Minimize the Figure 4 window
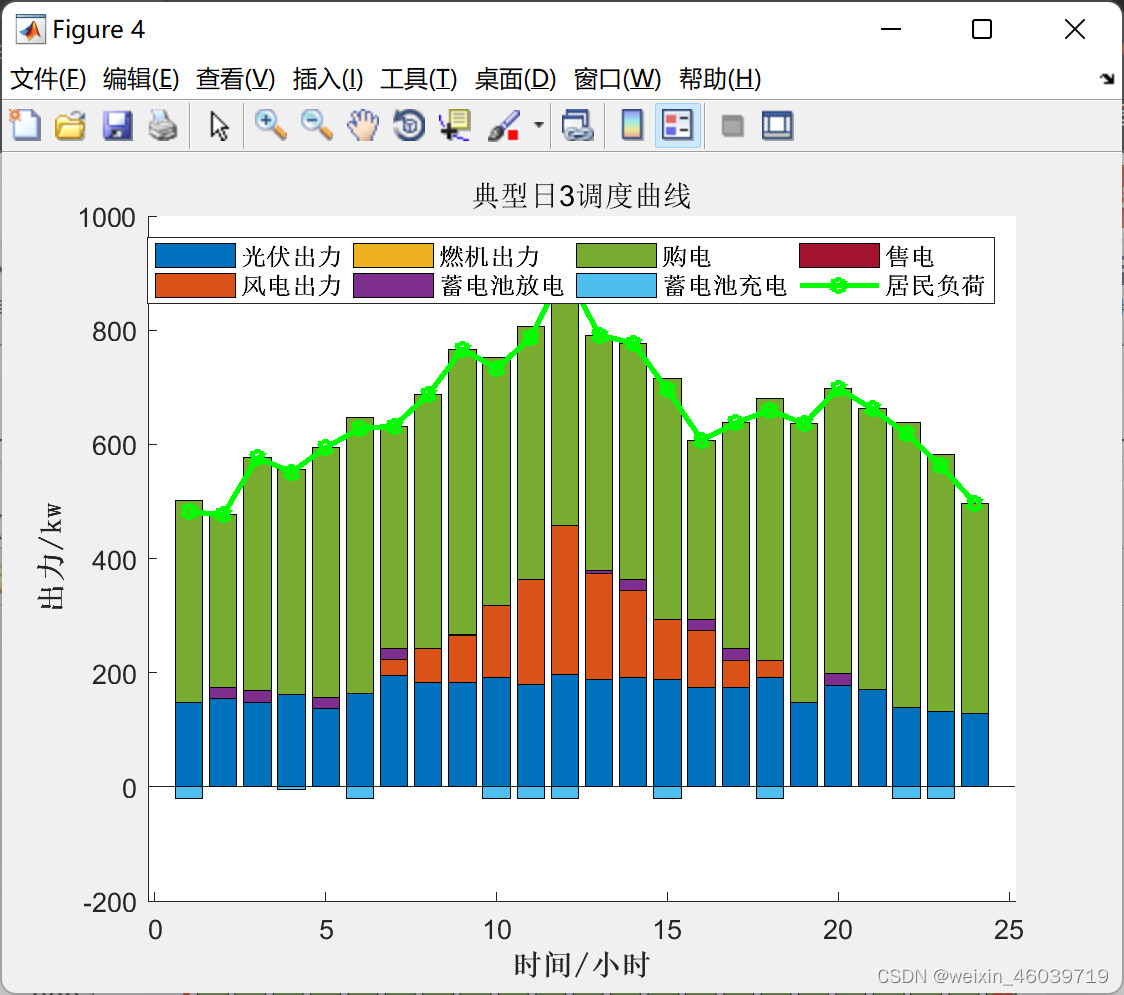Viewport: 1124px width, 995px height. (890, 29)
